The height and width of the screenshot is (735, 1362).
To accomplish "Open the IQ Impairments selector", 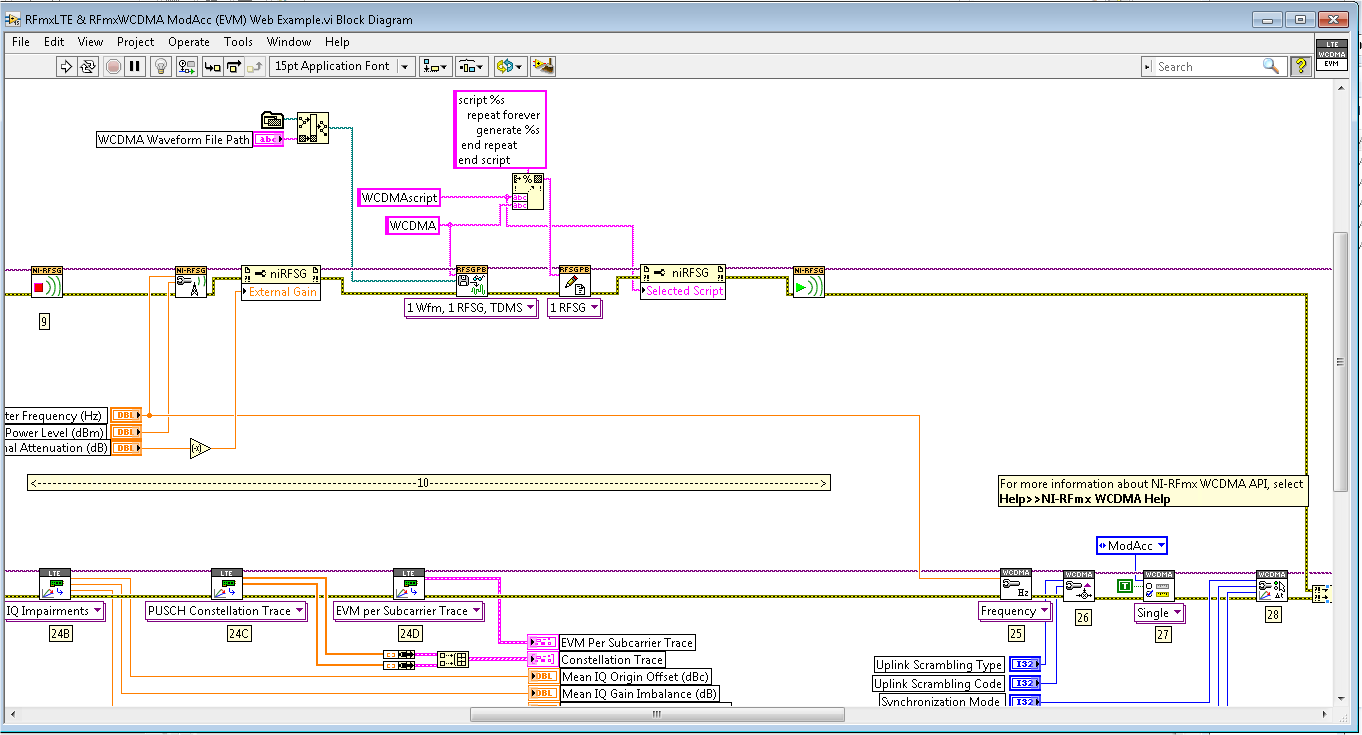I will click(x=53, y=611).
